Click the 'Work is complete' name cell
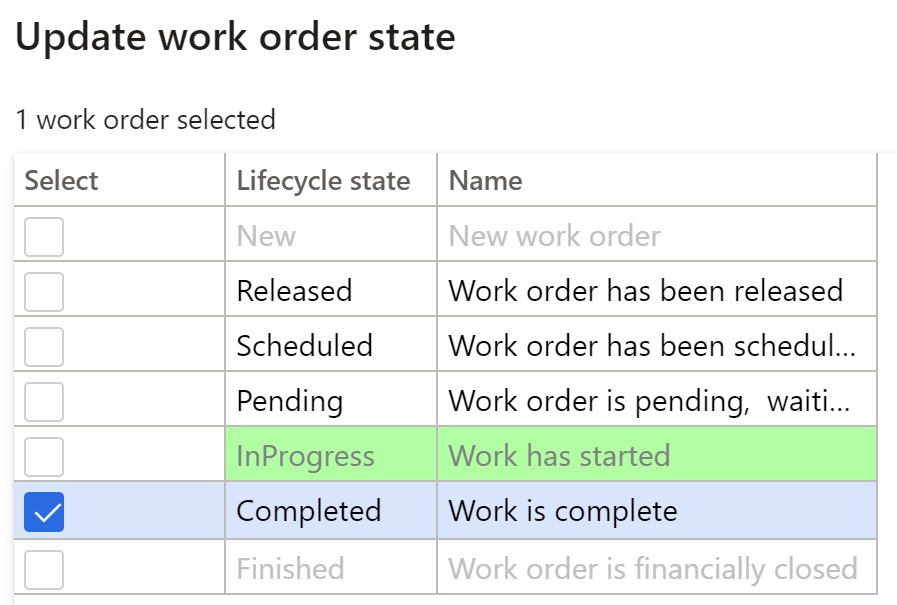The height and width of the screenshot is (605, 897). 657,511
